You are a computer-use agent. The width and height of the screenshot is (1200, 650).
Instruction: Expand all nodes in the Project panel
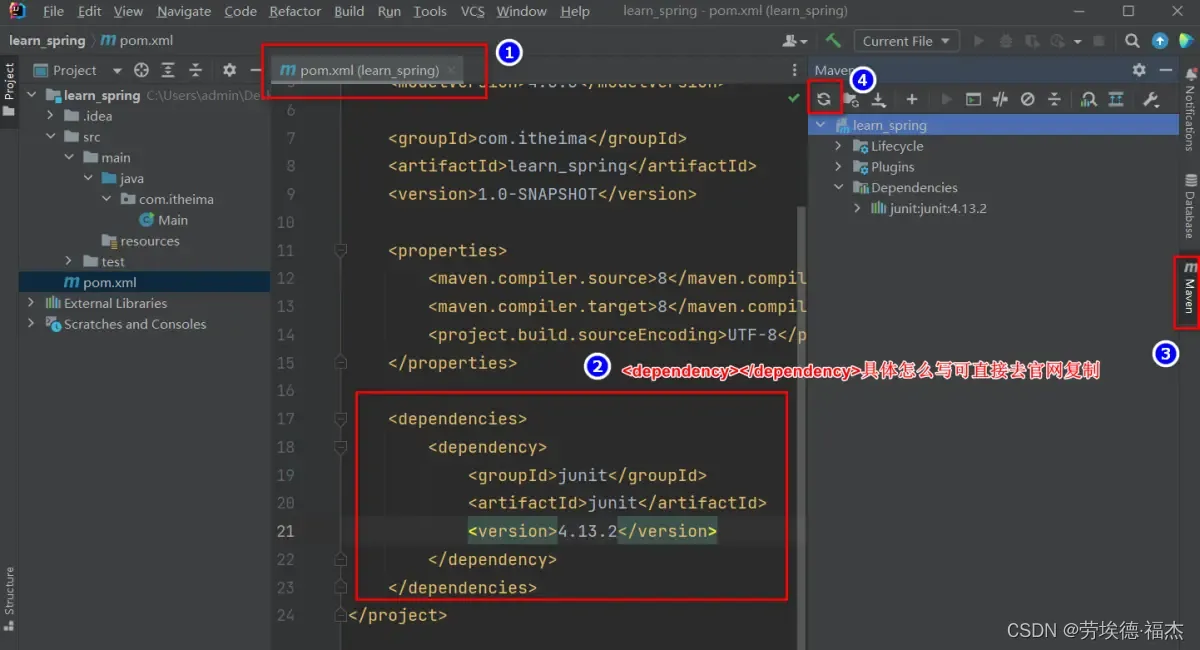(x=168, y=70)
